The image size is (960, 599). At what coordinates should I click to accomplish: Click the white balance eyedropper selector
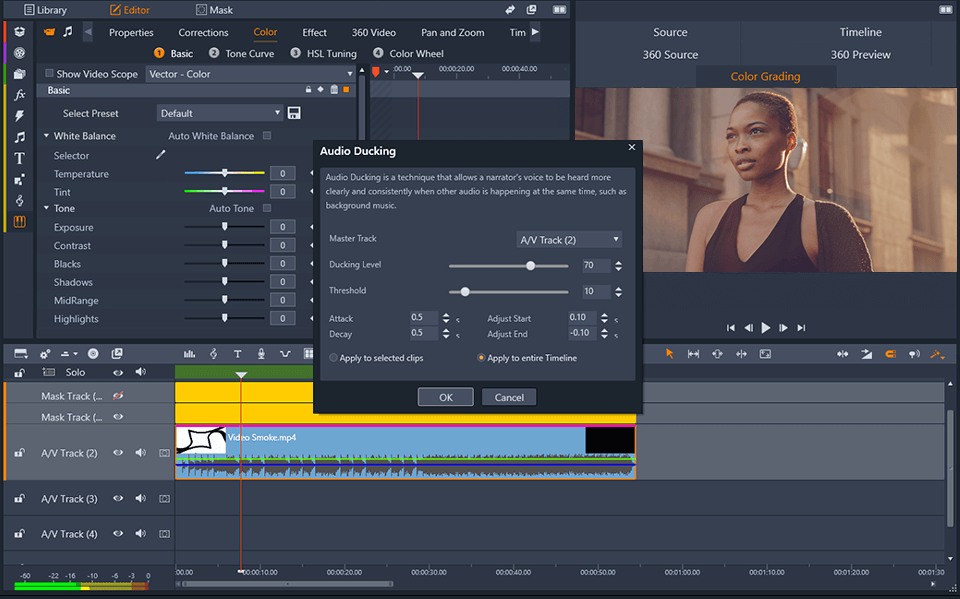pyautogui.click(x=159, y=156)
